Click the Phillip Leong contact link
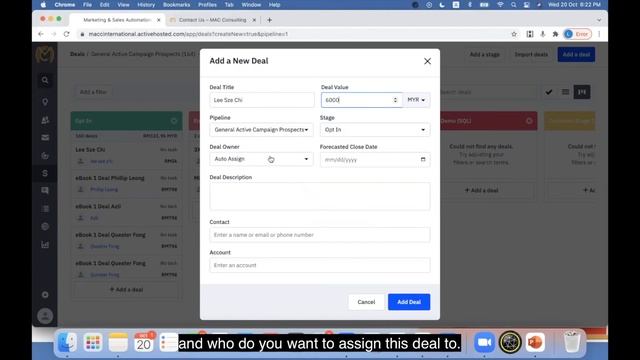640x360 pixels. click(104, 190)
